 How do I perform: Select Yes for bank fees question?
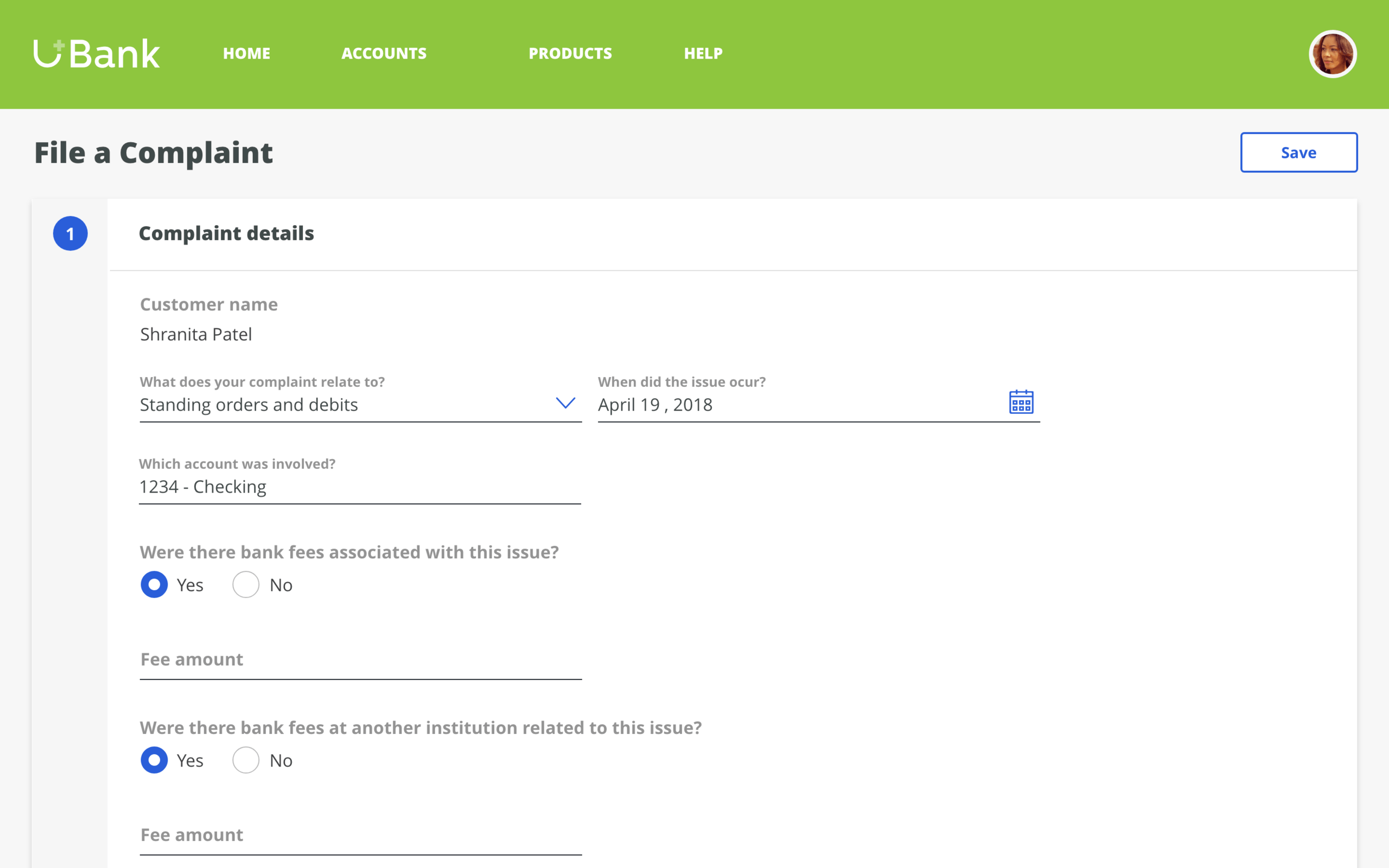click(155, 584)
